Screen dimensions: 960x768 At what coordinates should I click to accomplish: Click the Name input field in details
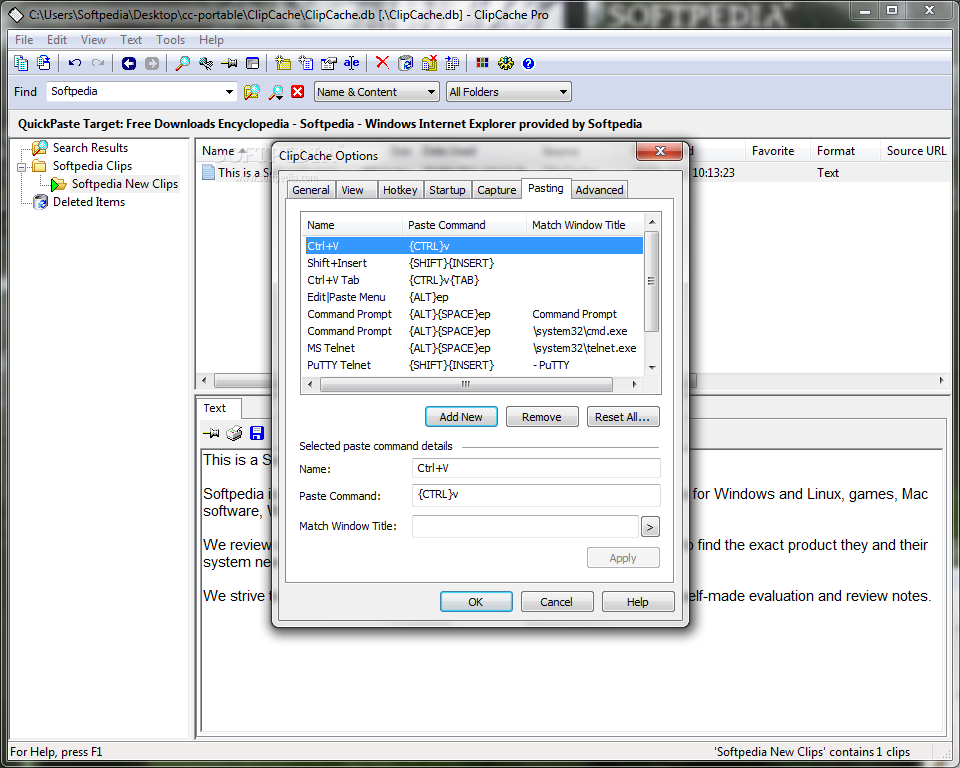536,468
